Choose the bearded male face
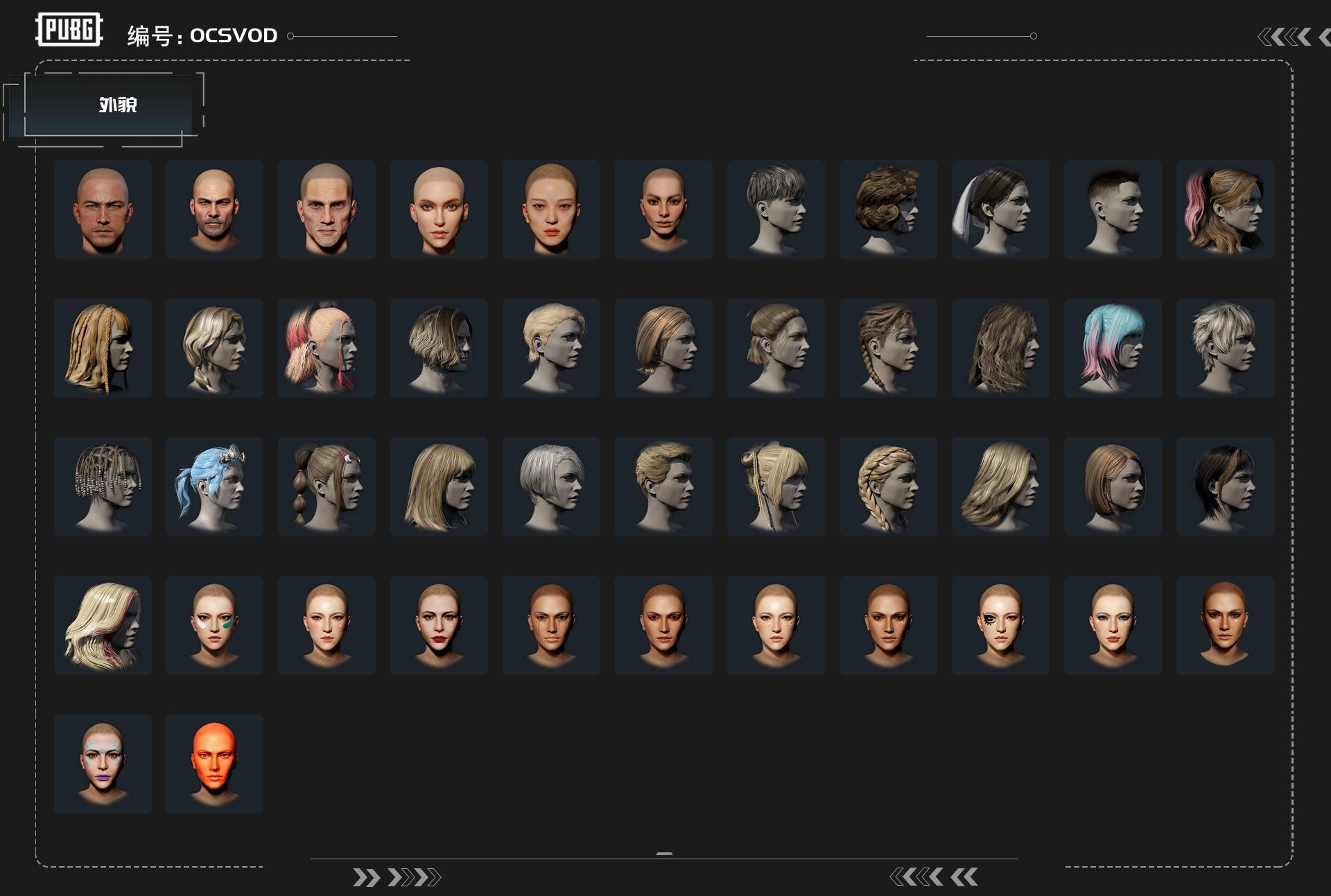The width and height of the screenshot is (1331, 896). click(214, 209)
